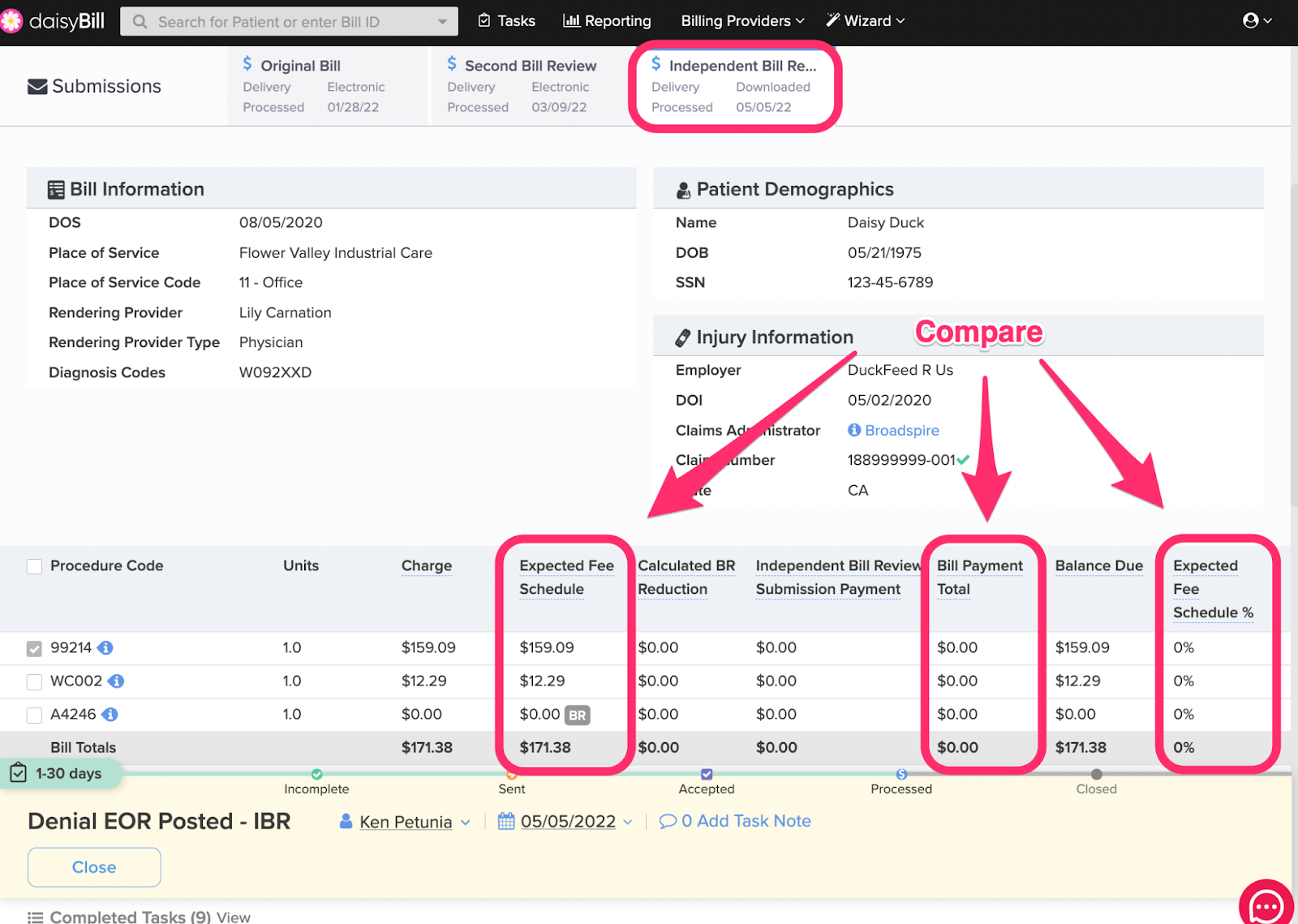Click the BR badge in A4246 row
This screenshot has height=924, width=1298.
pos(577,715)
